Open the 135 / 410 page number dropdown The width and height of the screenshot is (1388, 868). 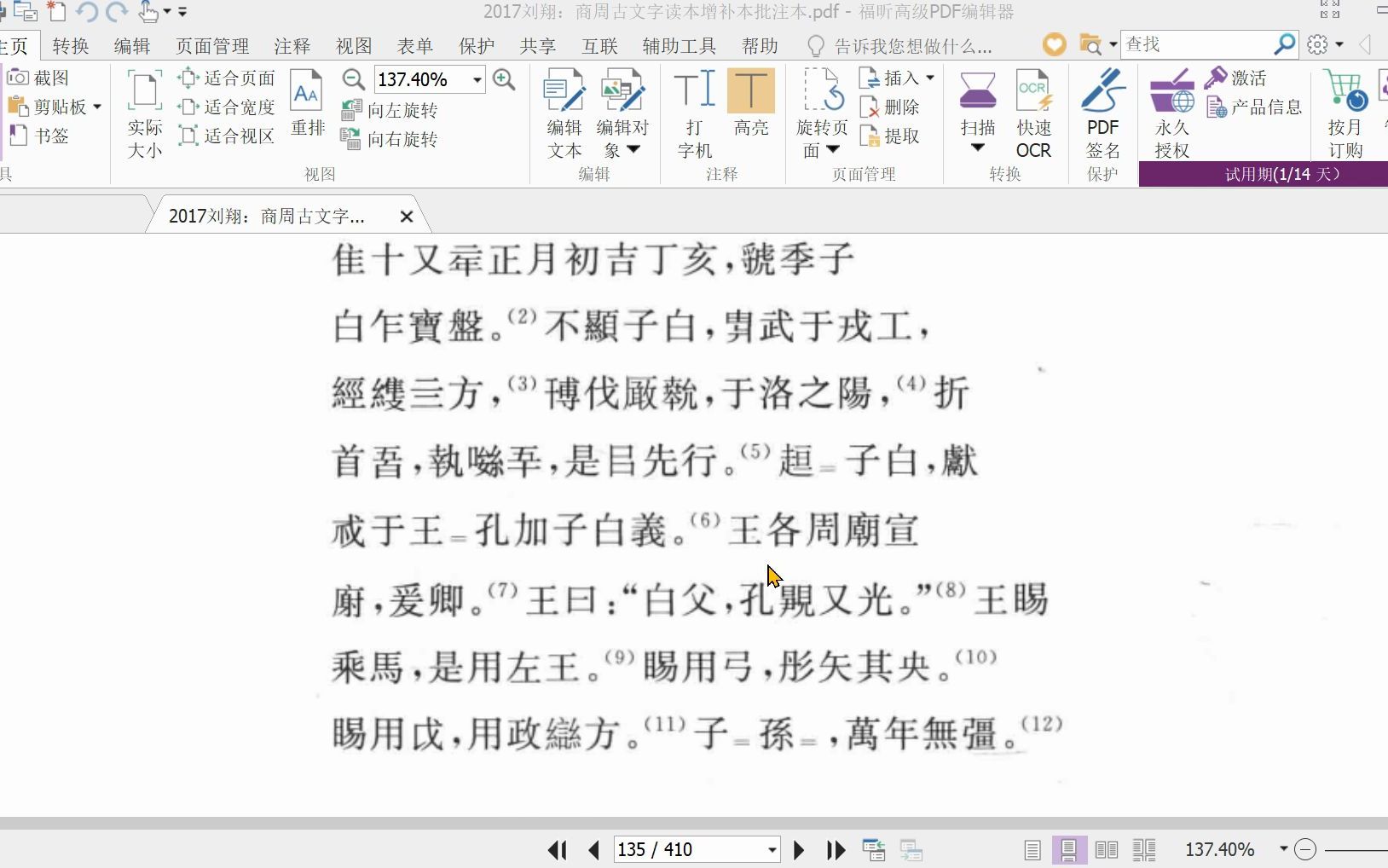pyautogui.click(x=772, y=850)
